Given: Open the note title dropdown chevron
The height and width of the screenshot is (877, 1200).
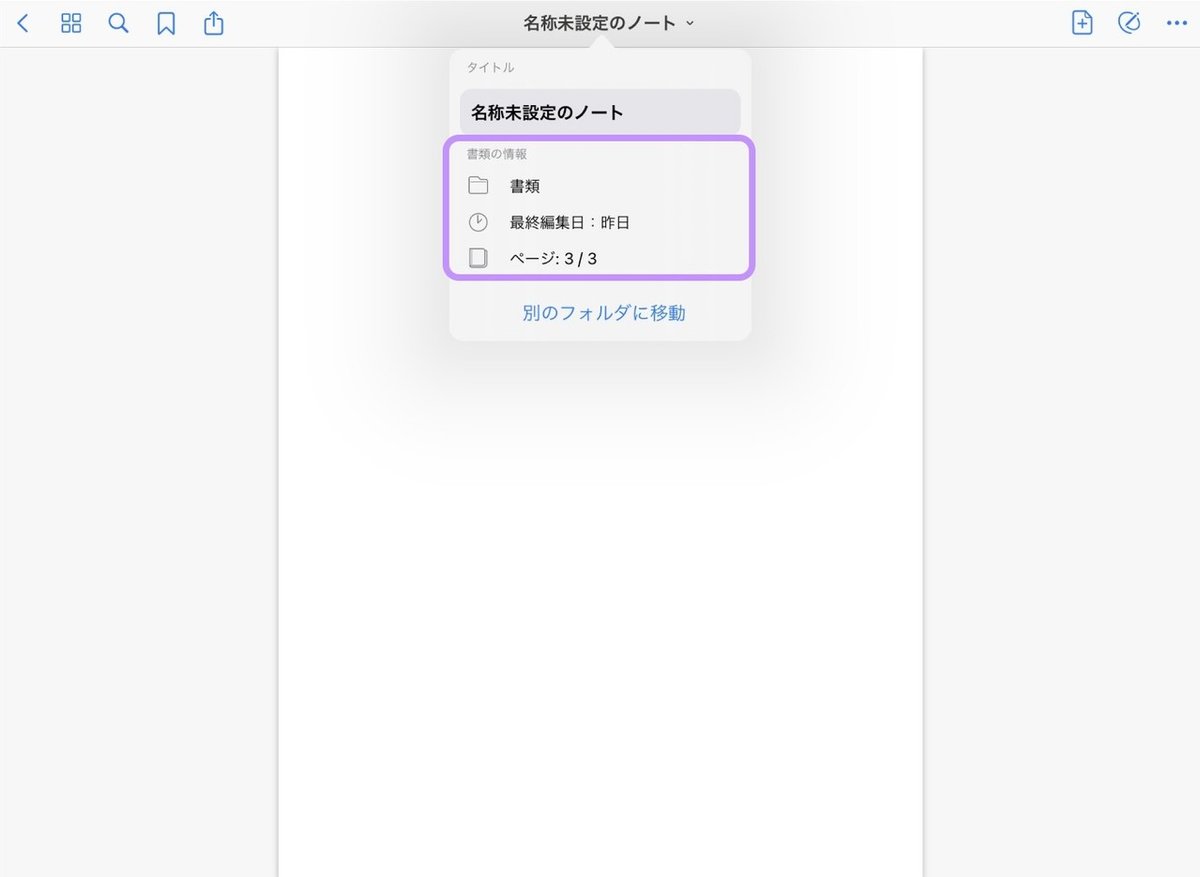Looking at the screenshot, I should 689,23.
